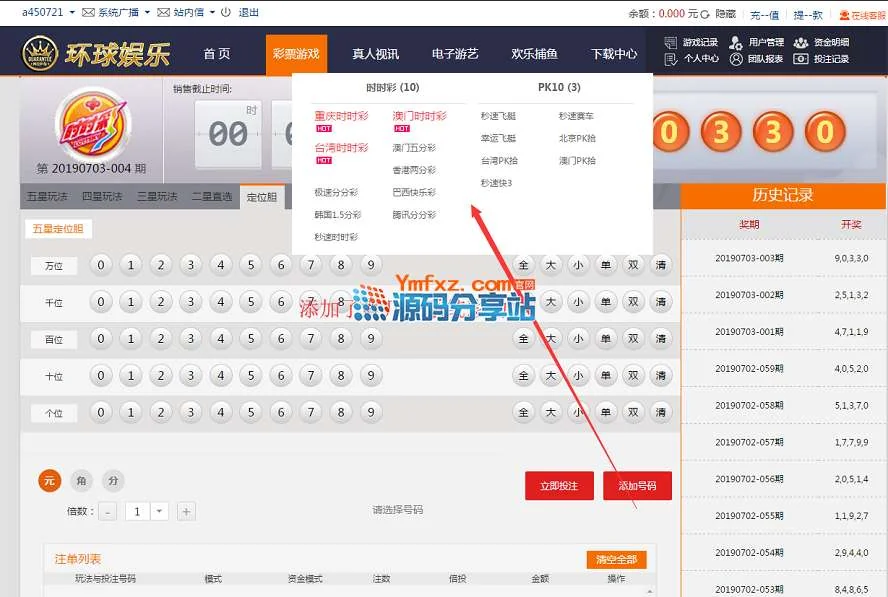The image size is (888, 597).
Task: Switch to the 五星玩法 tab
Action: pyautogui.click(x=48, y=197)
